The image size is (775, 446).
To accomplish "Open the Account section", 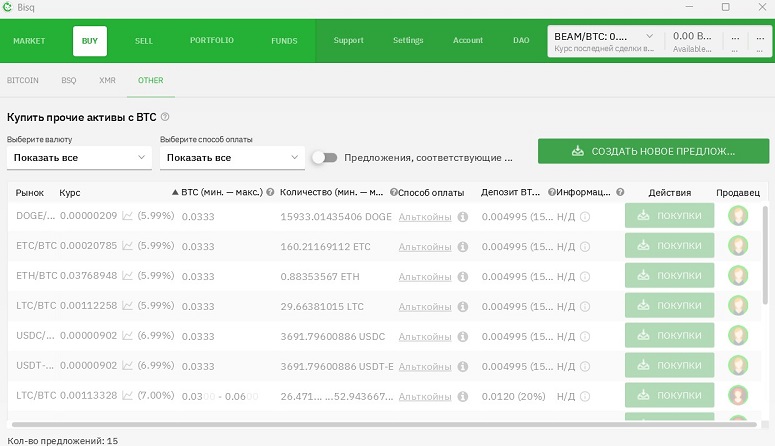I will tap(468, 41).
